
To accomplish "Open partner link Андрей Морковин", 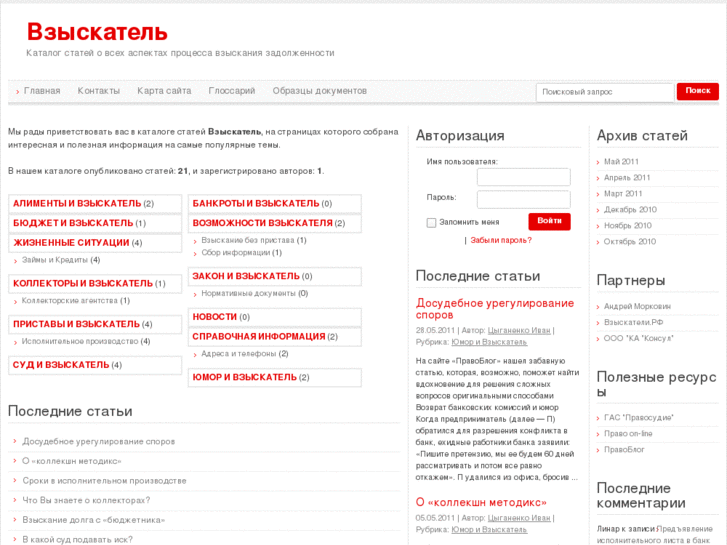I will pos(637,307).
